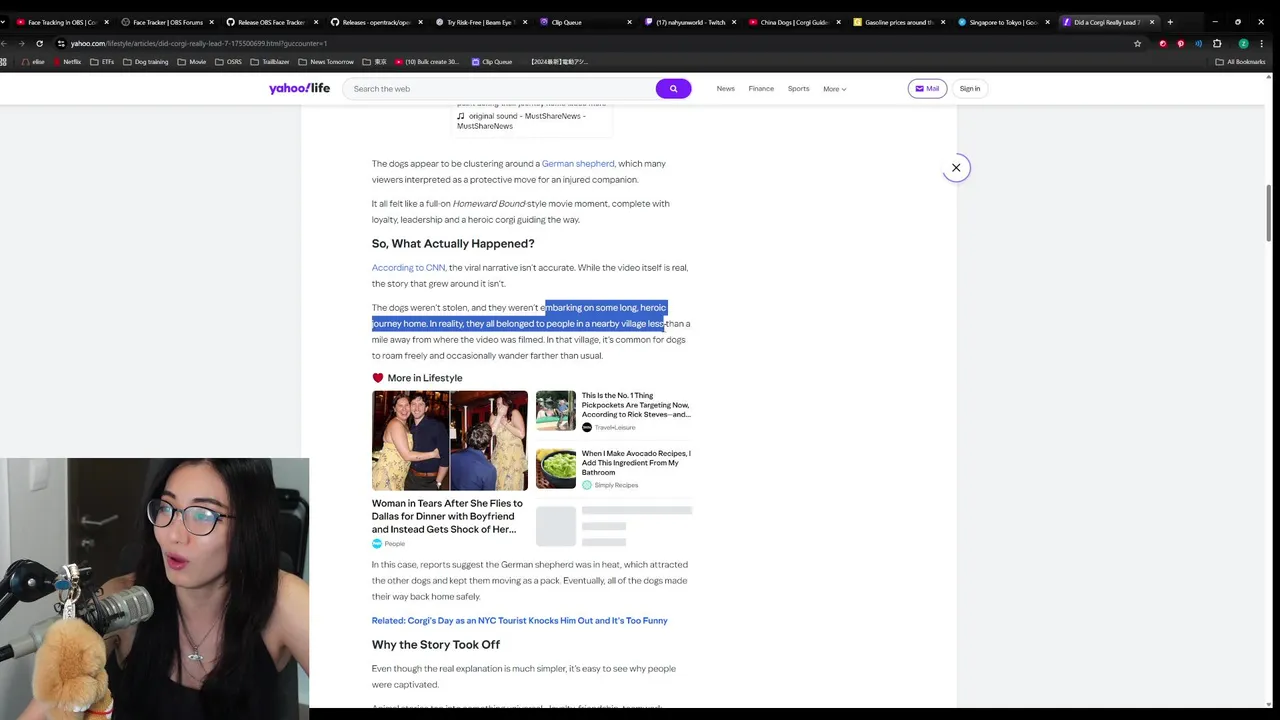Open the OSRS bookmark folder
Image resolution: width=1280 pixels, height=720 pixels.
click(228, 62)
